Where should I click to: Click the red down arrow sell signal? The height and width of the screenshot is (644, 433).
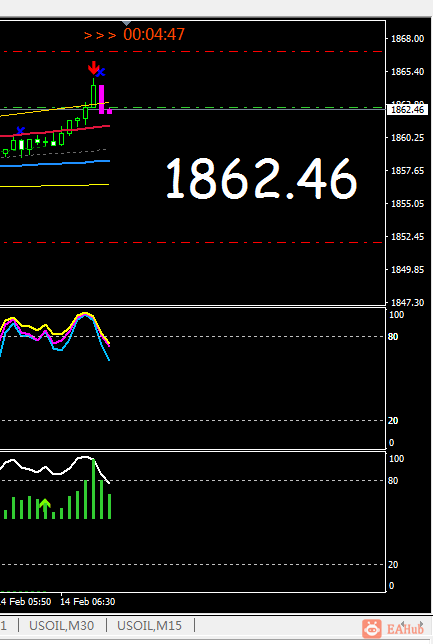(94, 67)
